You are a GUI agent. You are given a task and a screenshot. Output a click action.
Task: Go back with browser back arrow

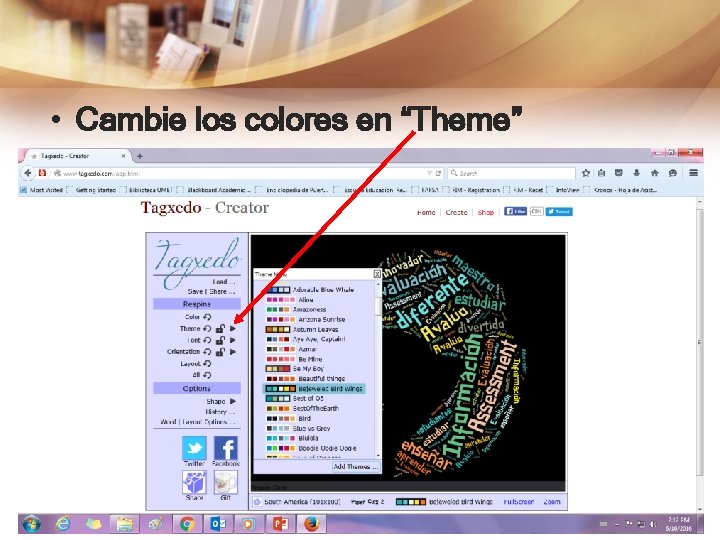tap(28, 173)
